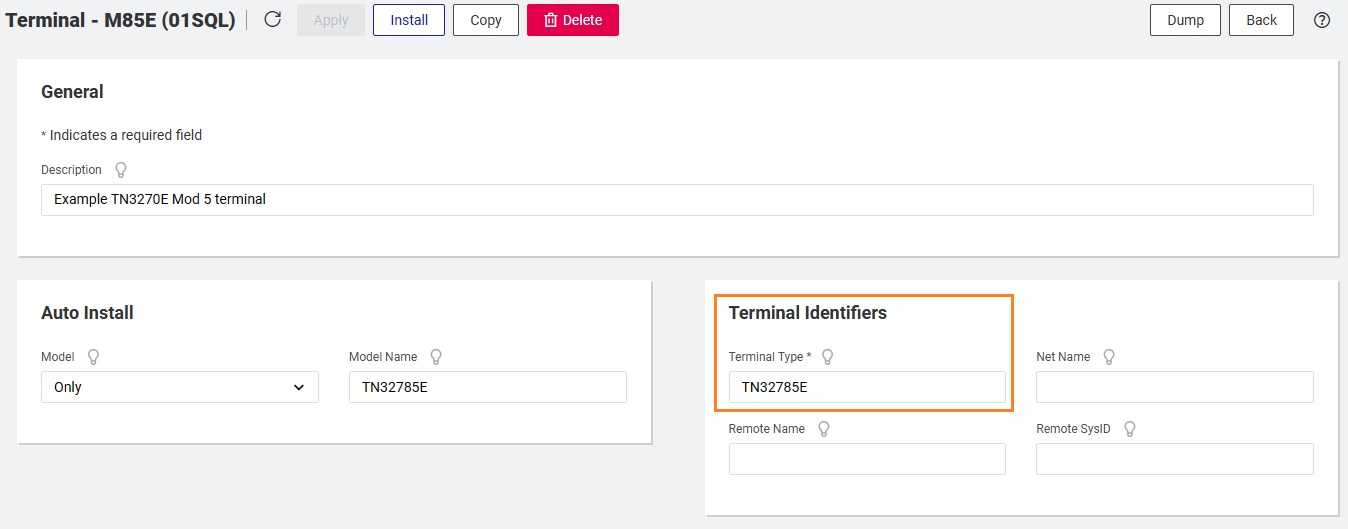Click the empty Net Name field
This screenshot has width=1348, height=529.
pyautogui.click(x=1174, y=387)
